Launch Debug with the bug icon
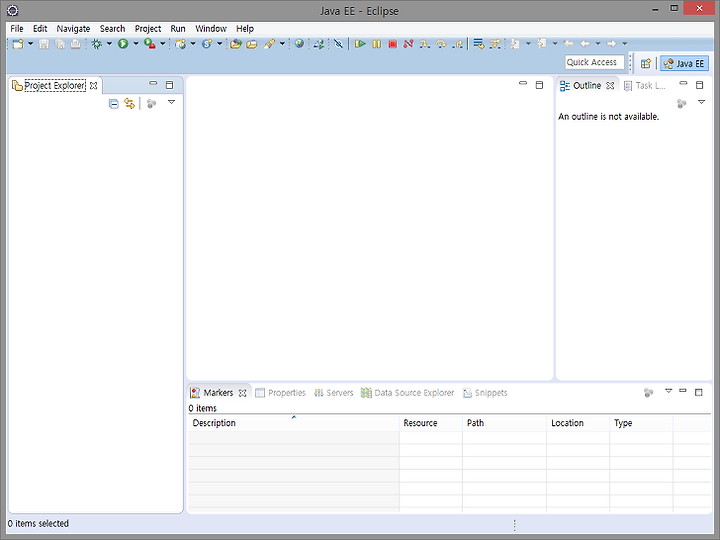720x540 pixels. (x=96, y=44)
